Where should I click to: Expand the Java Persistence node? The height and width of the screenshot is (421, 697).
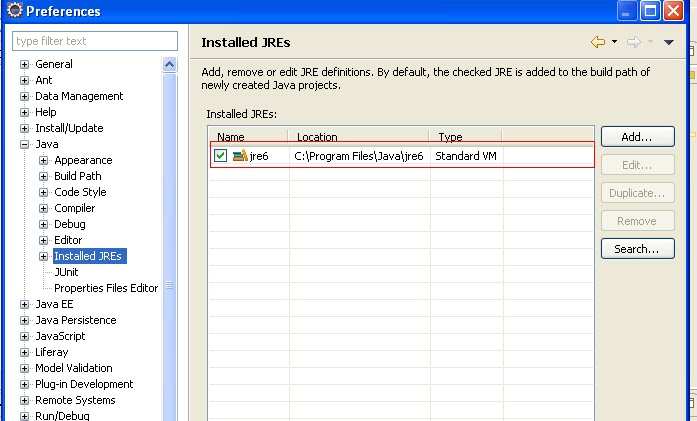click(x=24, y=321)
